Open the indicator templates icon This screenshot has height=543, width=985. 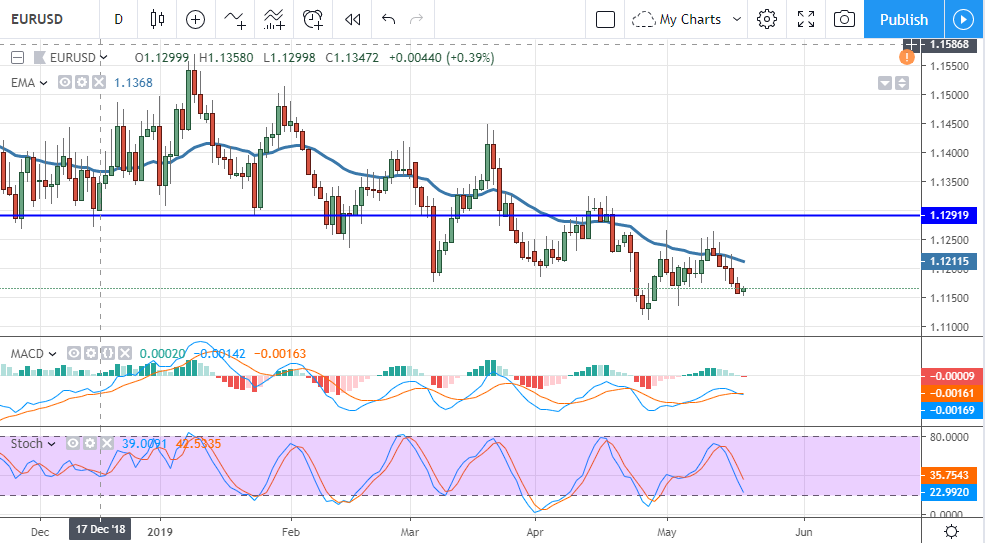273,19
